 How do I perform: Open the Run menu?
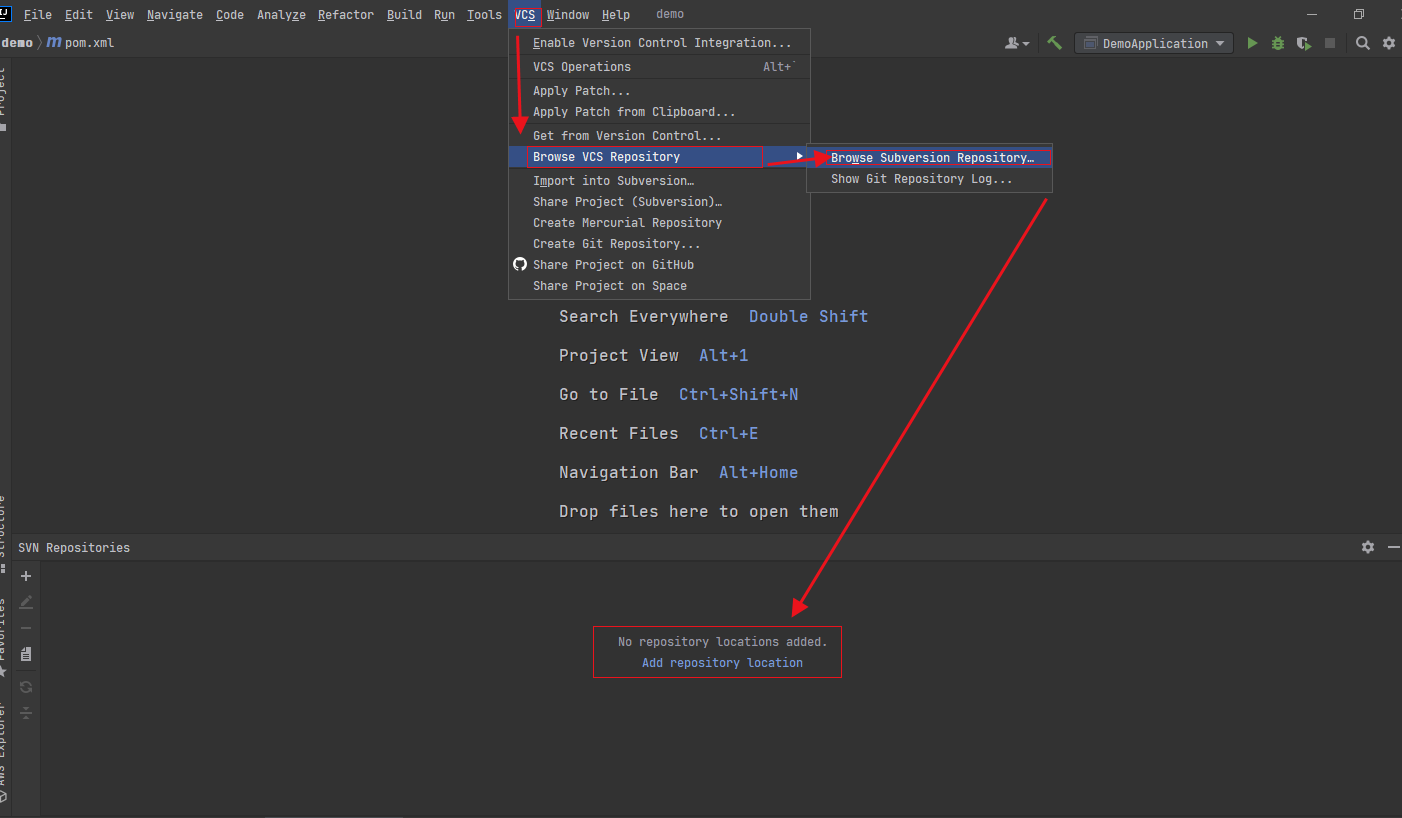(x=444, y=14)
